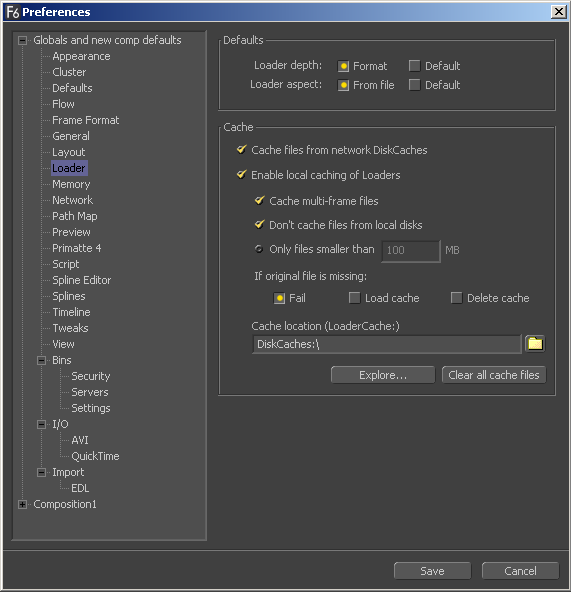Open Spline Editor preferences
This screenshot has width=571, height=592.
coord(82,280)
